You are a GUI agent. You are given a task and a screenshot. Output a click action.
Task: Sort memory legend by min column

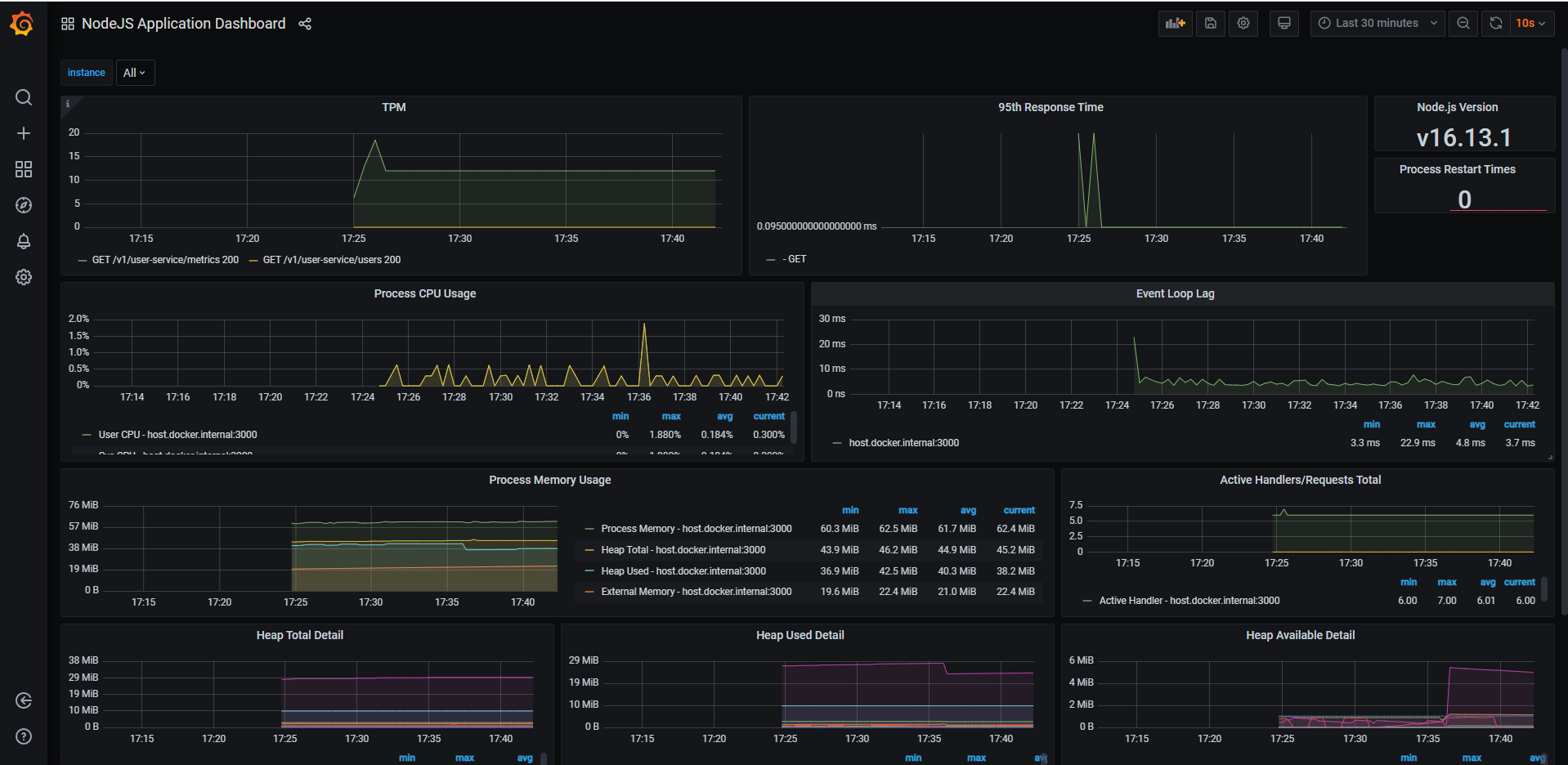850,510
